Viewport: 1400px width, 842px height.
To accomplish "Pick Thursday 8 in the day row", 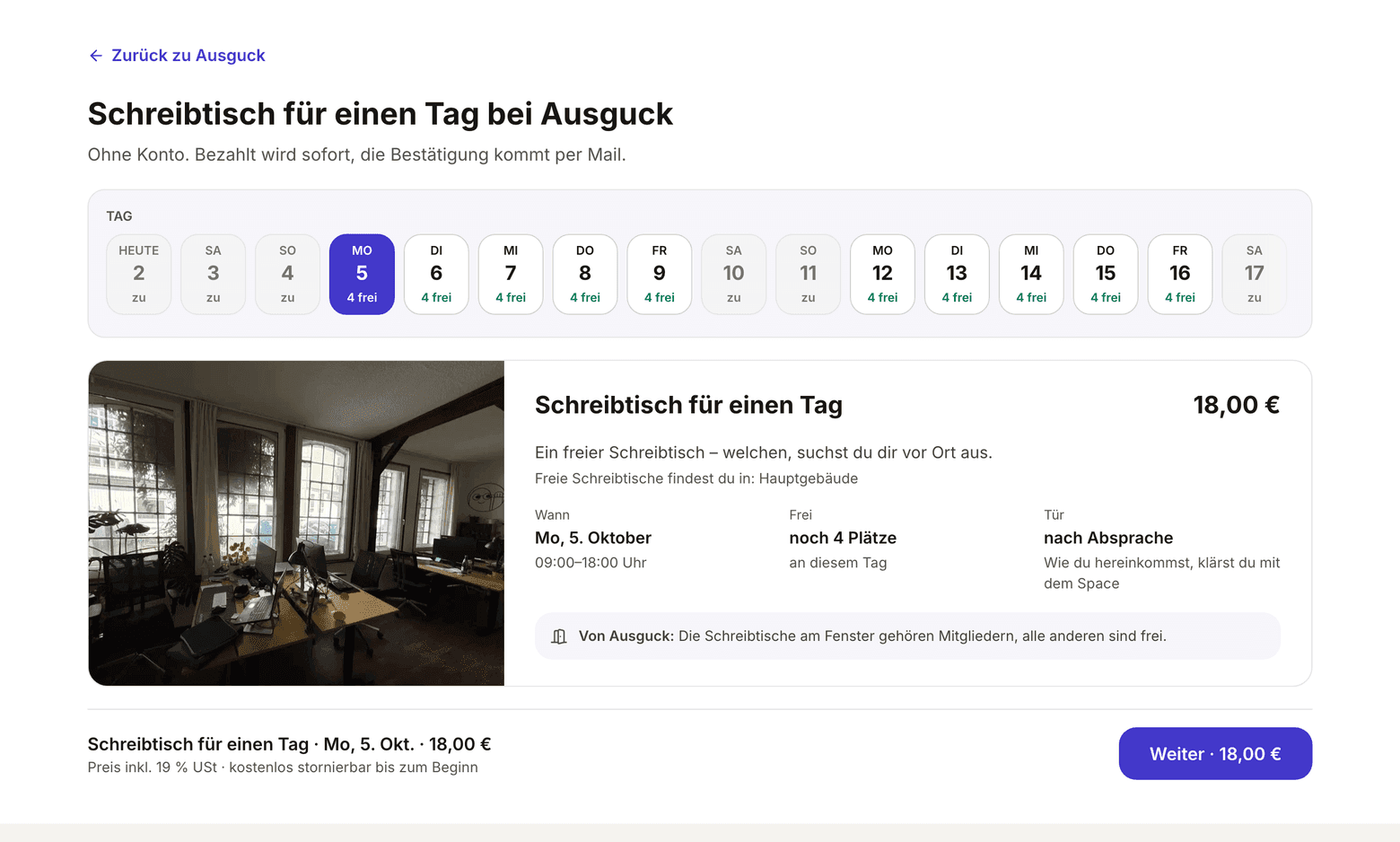I will [585, 275].
